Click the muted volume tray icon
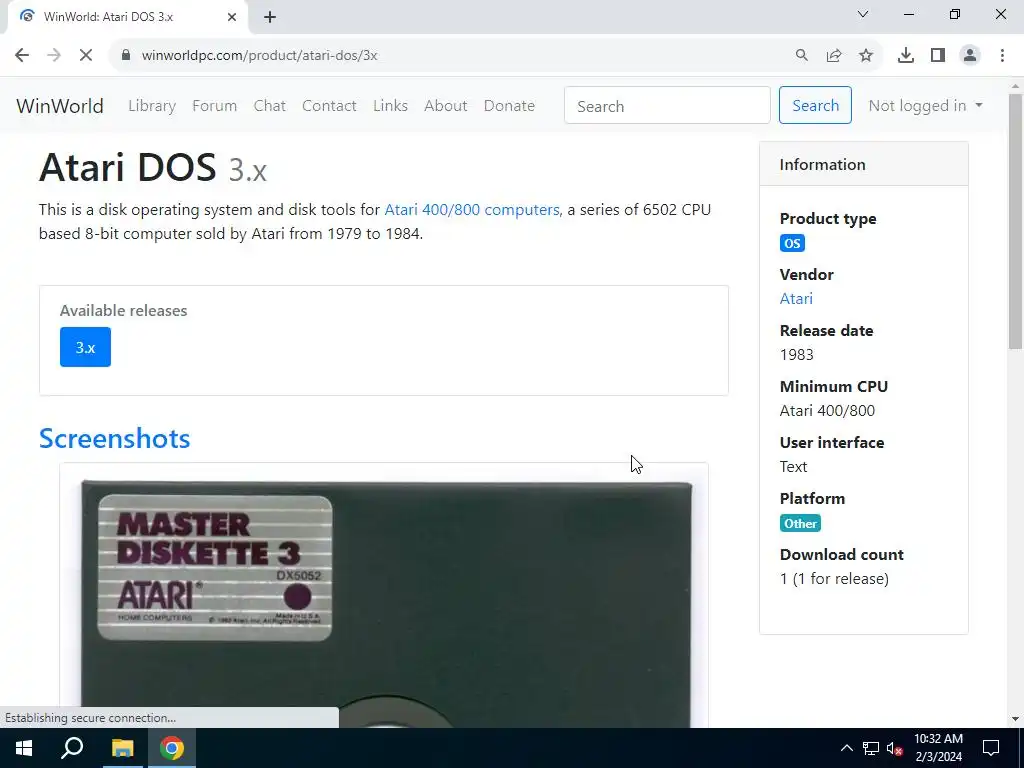Screen dimensions: 1024x768 click(x=895, y=748)
